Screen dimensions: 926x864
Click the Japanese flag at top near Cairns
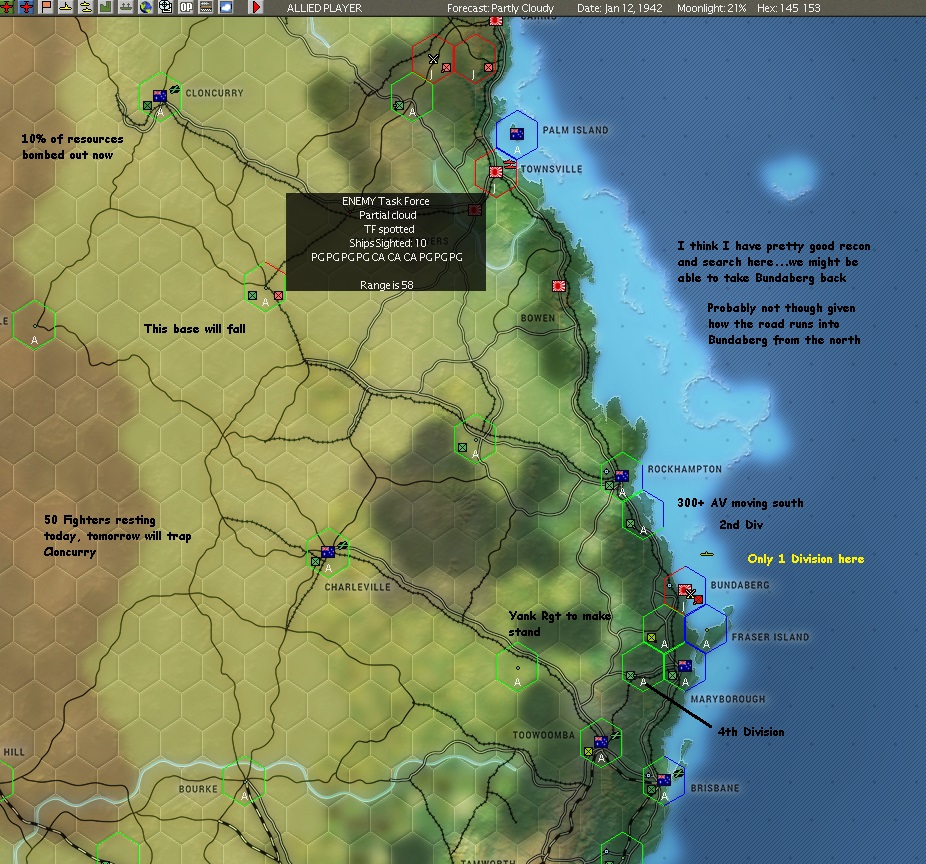496,21
